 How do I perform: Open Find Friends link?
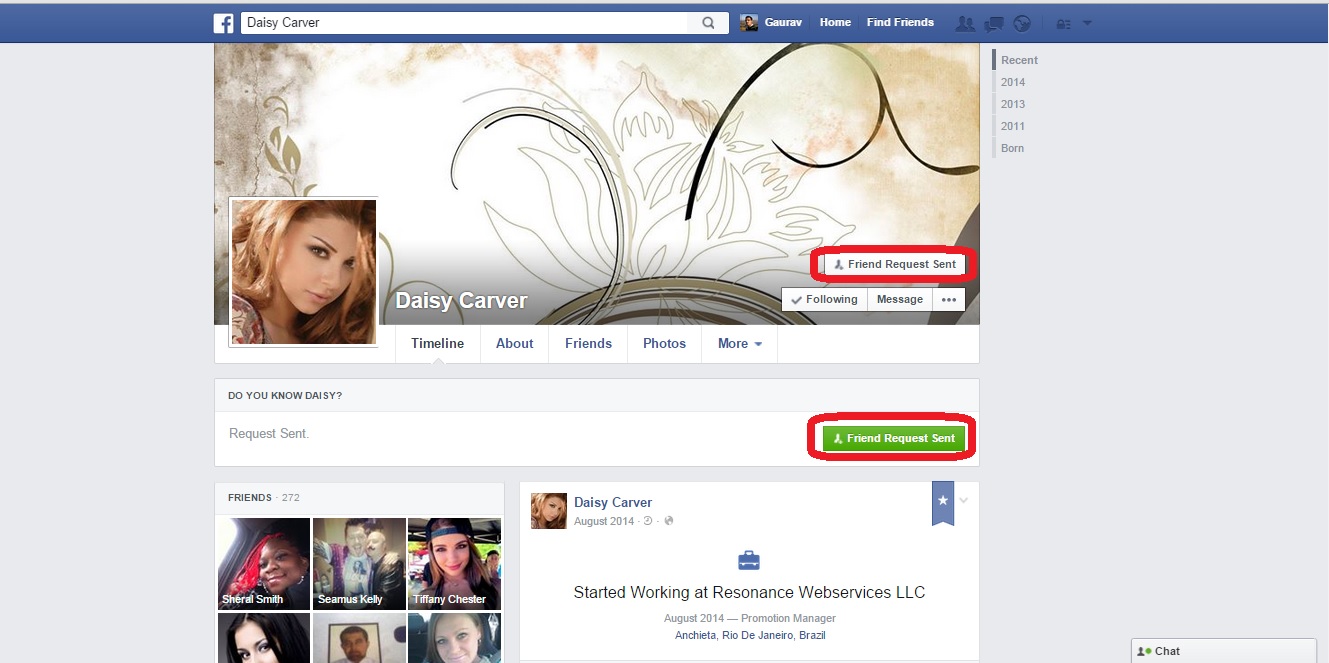(x=900, y=22)
